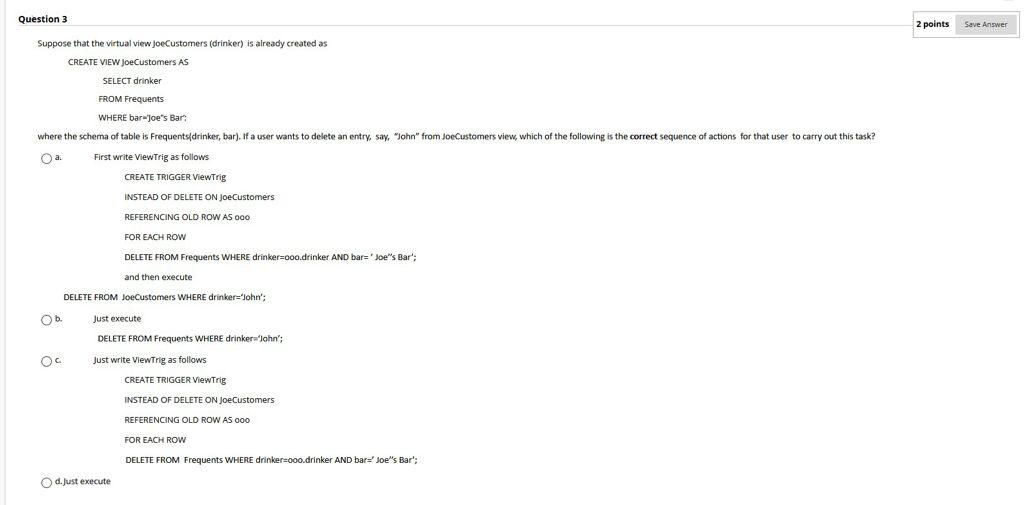Click 'CREATE TRIGGER ViewTrig' line in option c
The image size is (1024, 505).
click(176, 380)
